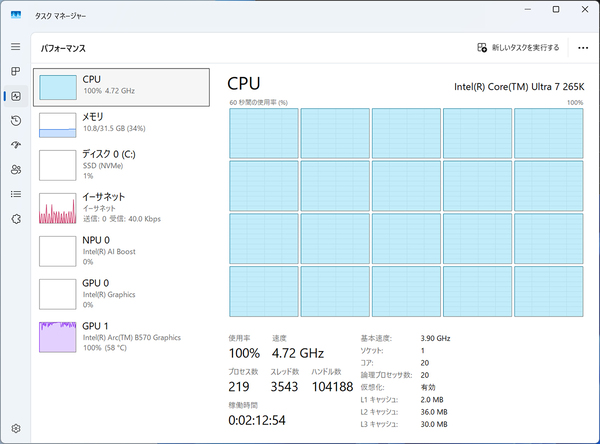Open the Services page icon

tap(15, 219)
